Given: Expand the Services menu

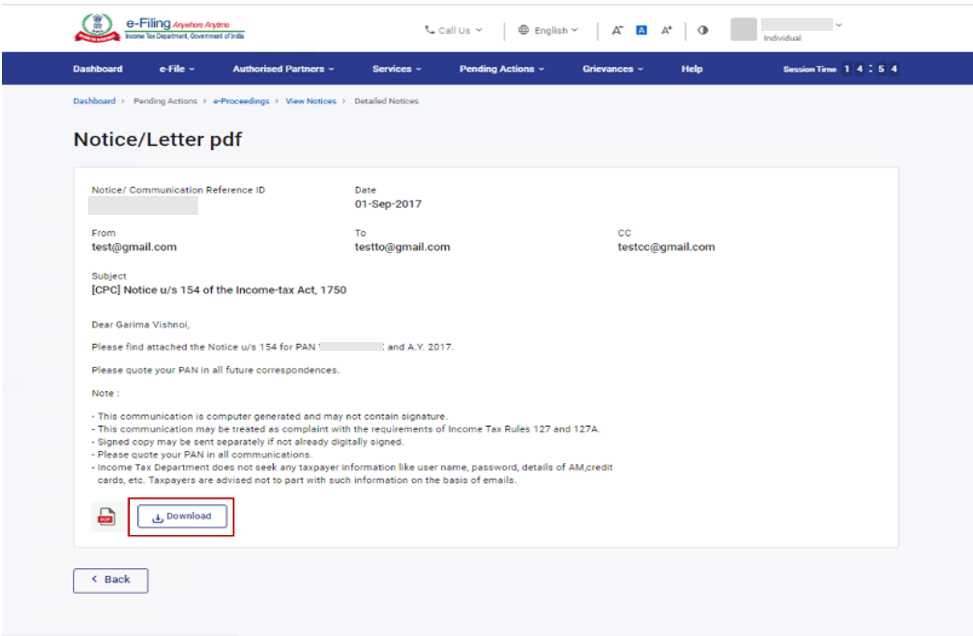Looking at the screenshot, I should (396, 69).
